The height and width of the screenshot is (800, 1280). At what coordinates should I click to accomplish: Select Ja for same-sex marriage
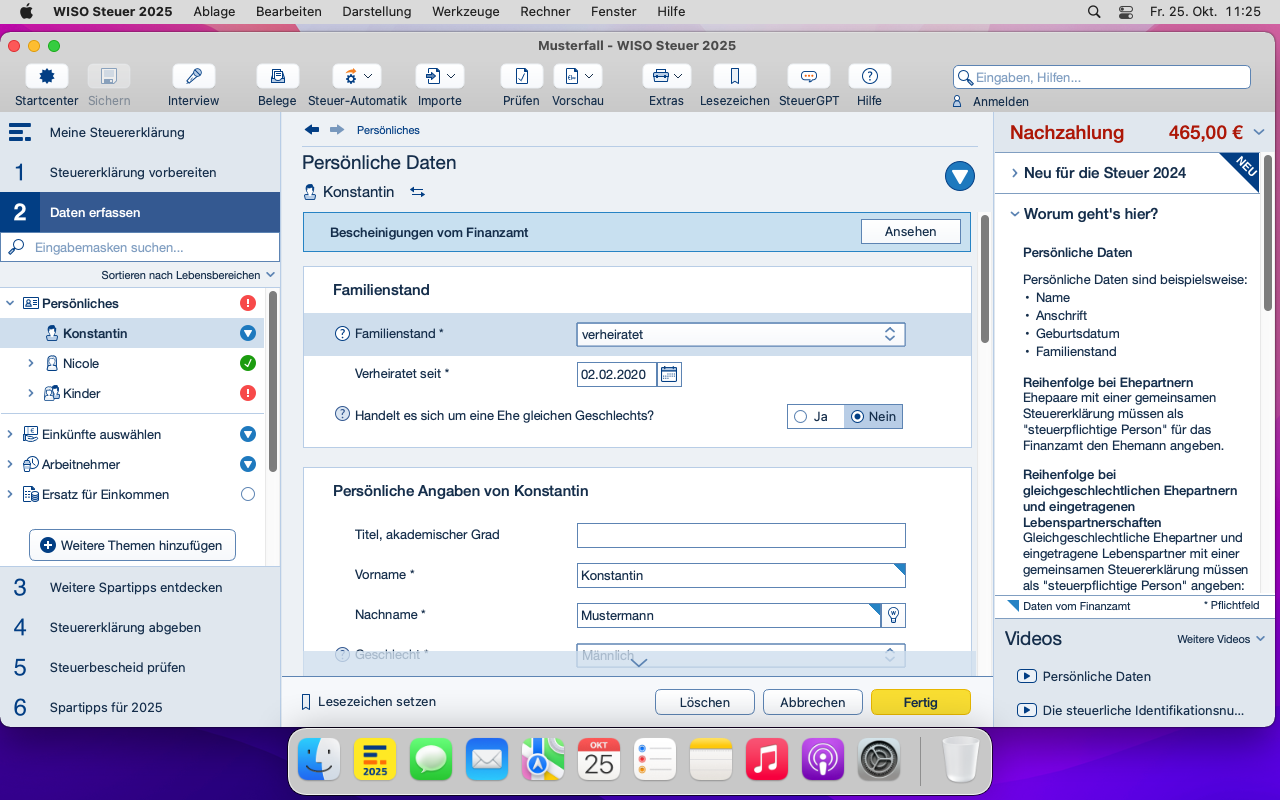click(816, 416)
